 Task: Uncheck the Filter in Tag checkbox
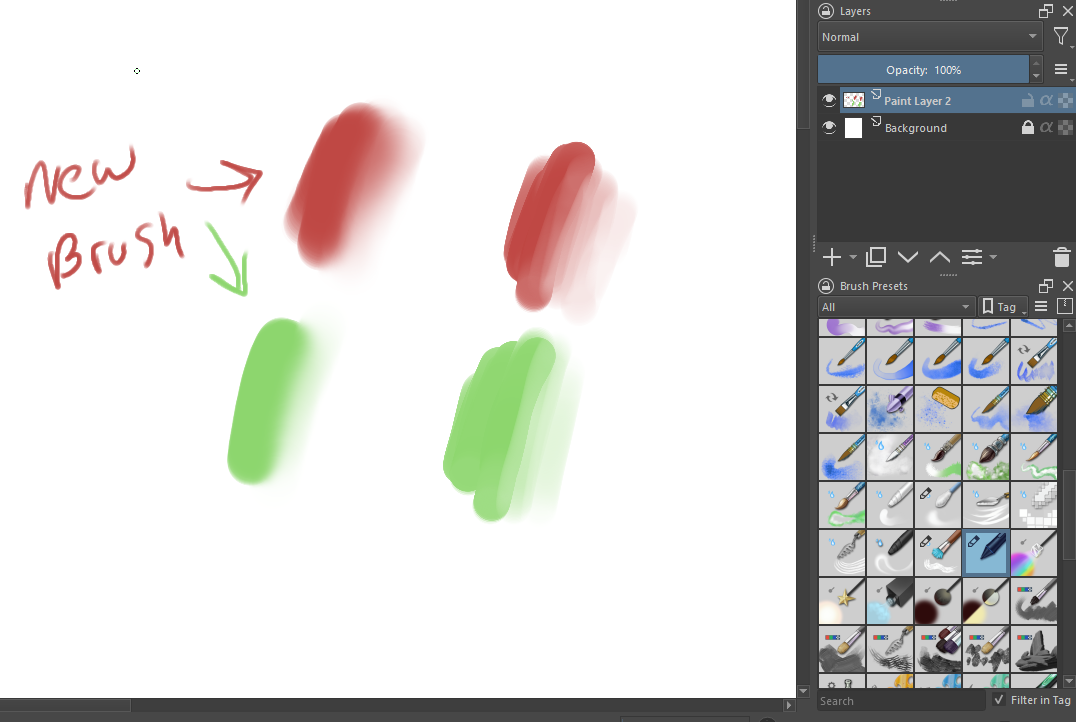pos(999,699)
